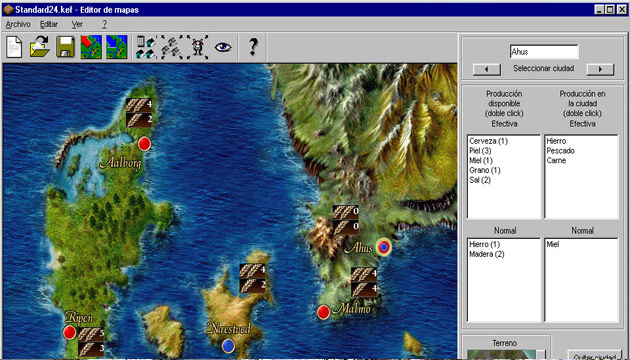Viewport: 630px width, 360px height.
Task: Click the upper grain icon above Naestved showing 4
Action: point(253,271)
